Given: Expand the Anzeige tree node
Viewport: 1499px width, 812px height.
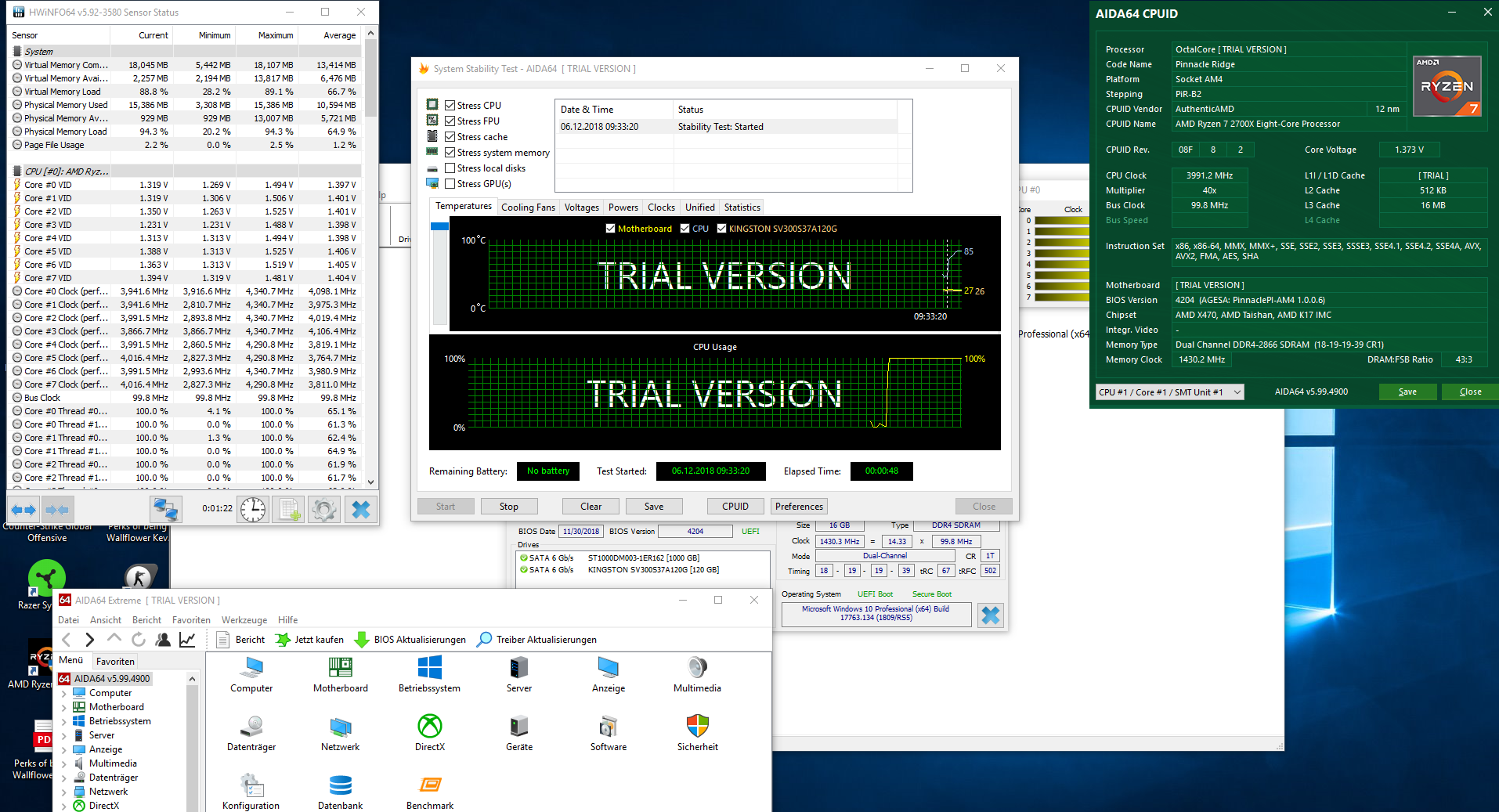Looking at the screenshot, I should click(x=64, y=750).
